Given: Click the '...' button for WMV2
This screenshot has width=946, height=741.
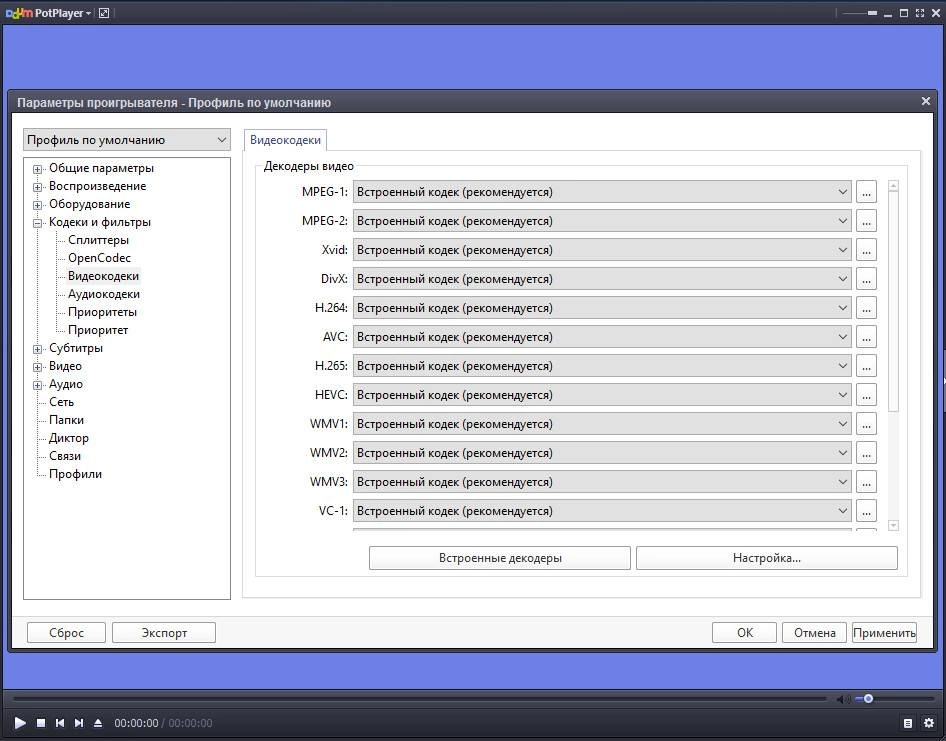Looking at the screenshot, I should click(x=866, y=453).
